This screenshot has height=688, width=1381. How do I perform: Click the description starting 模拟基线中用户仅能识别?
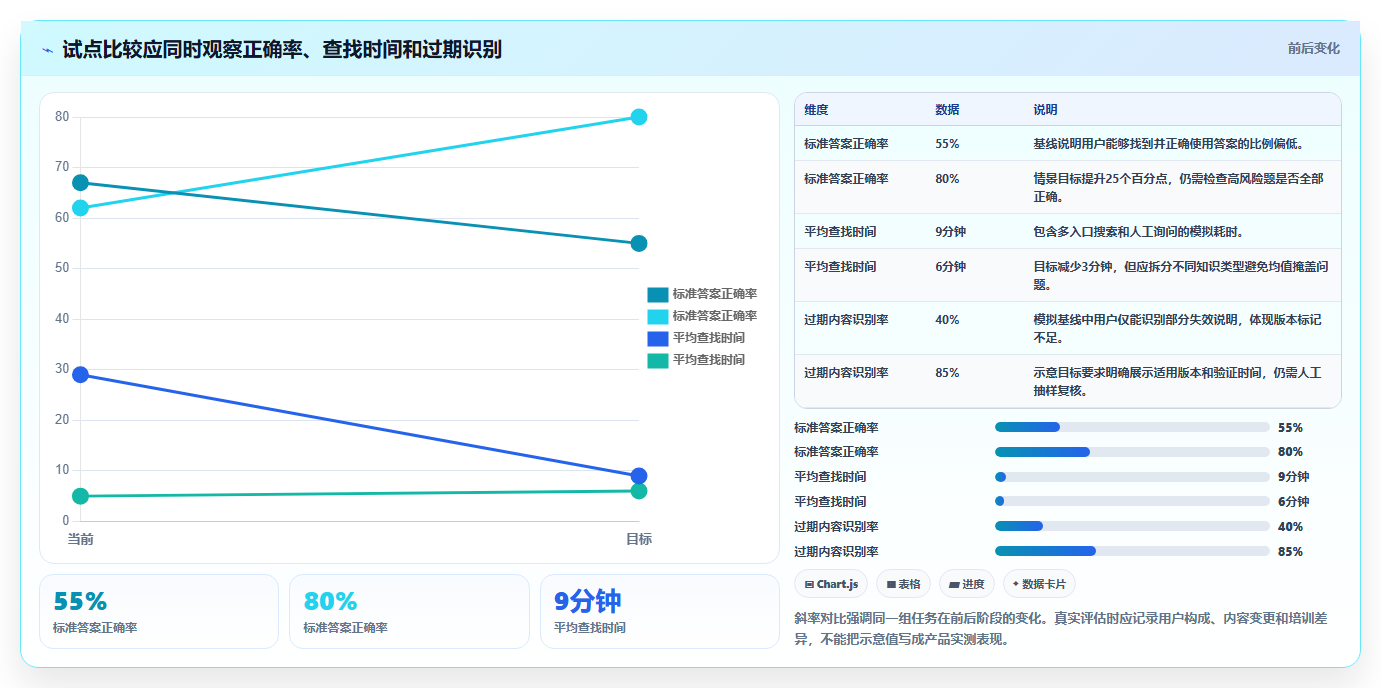(1177, 329)
